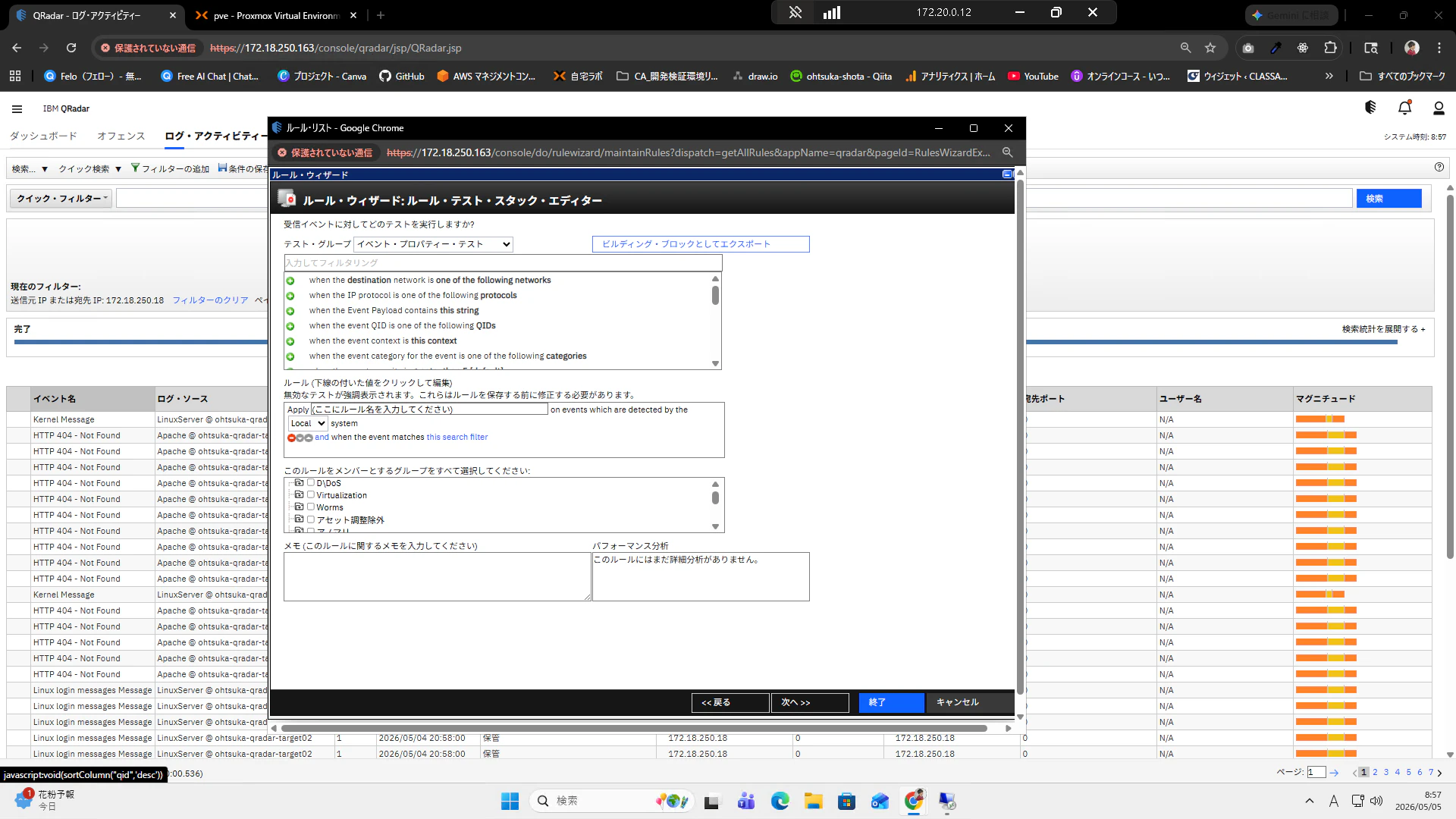Image resolution: width=1456 pixels, height=819 pixels.
Task: Check the D\DoS group checkbox
Action: tap(310, 482)
